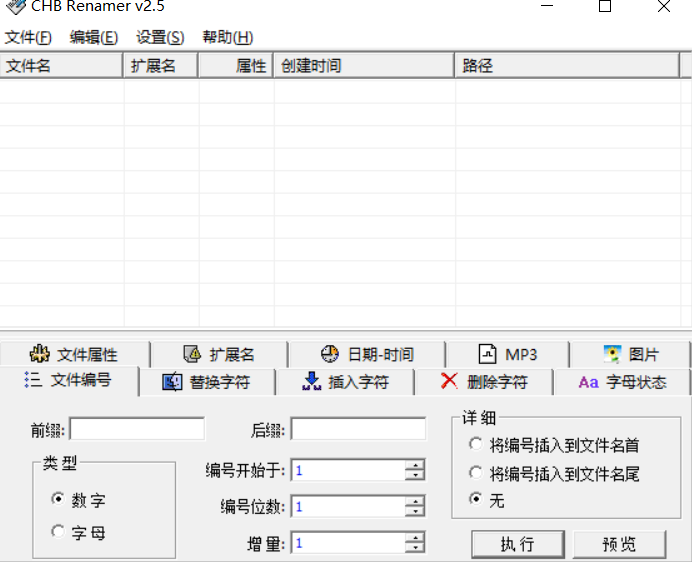692x562 pixels.
Task: Increase 编号开始于 value with up arrow
Action: [414, 465]
